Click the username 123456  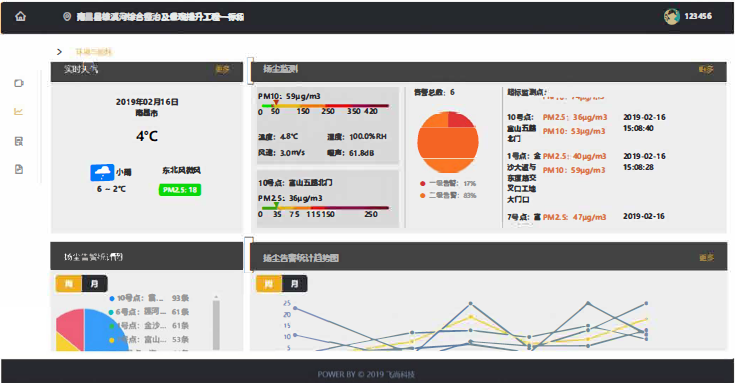[x=698, y=16]
